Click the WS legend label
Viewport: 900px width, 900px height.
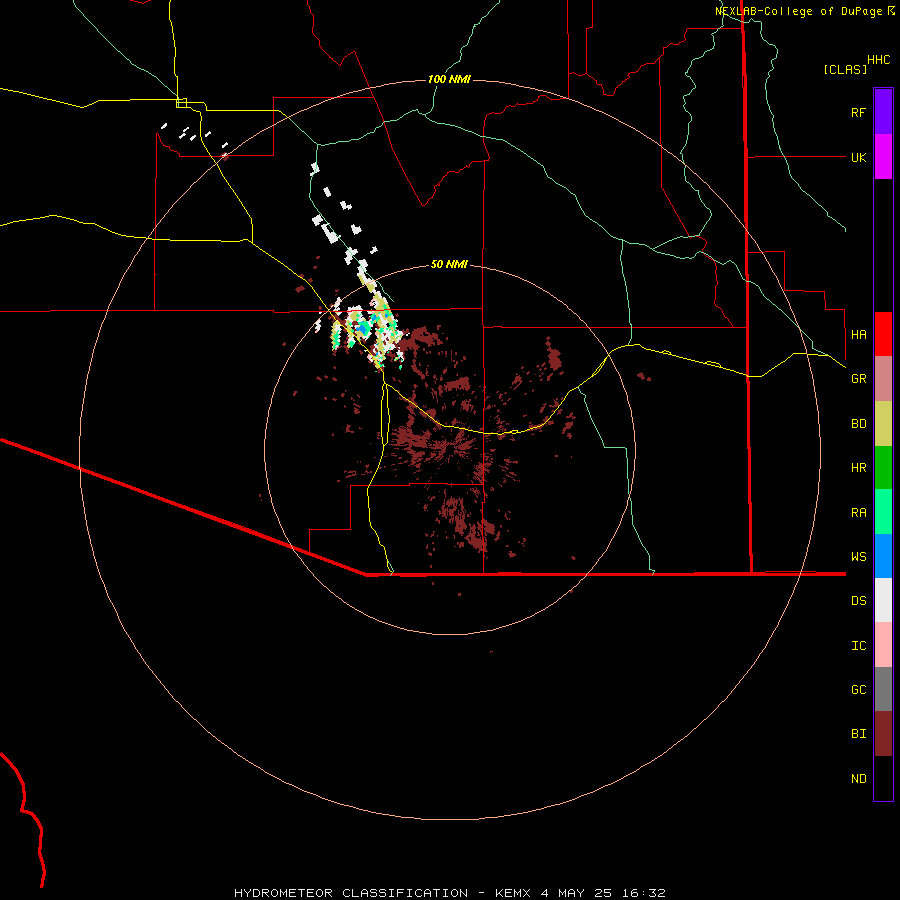[858, 556]
